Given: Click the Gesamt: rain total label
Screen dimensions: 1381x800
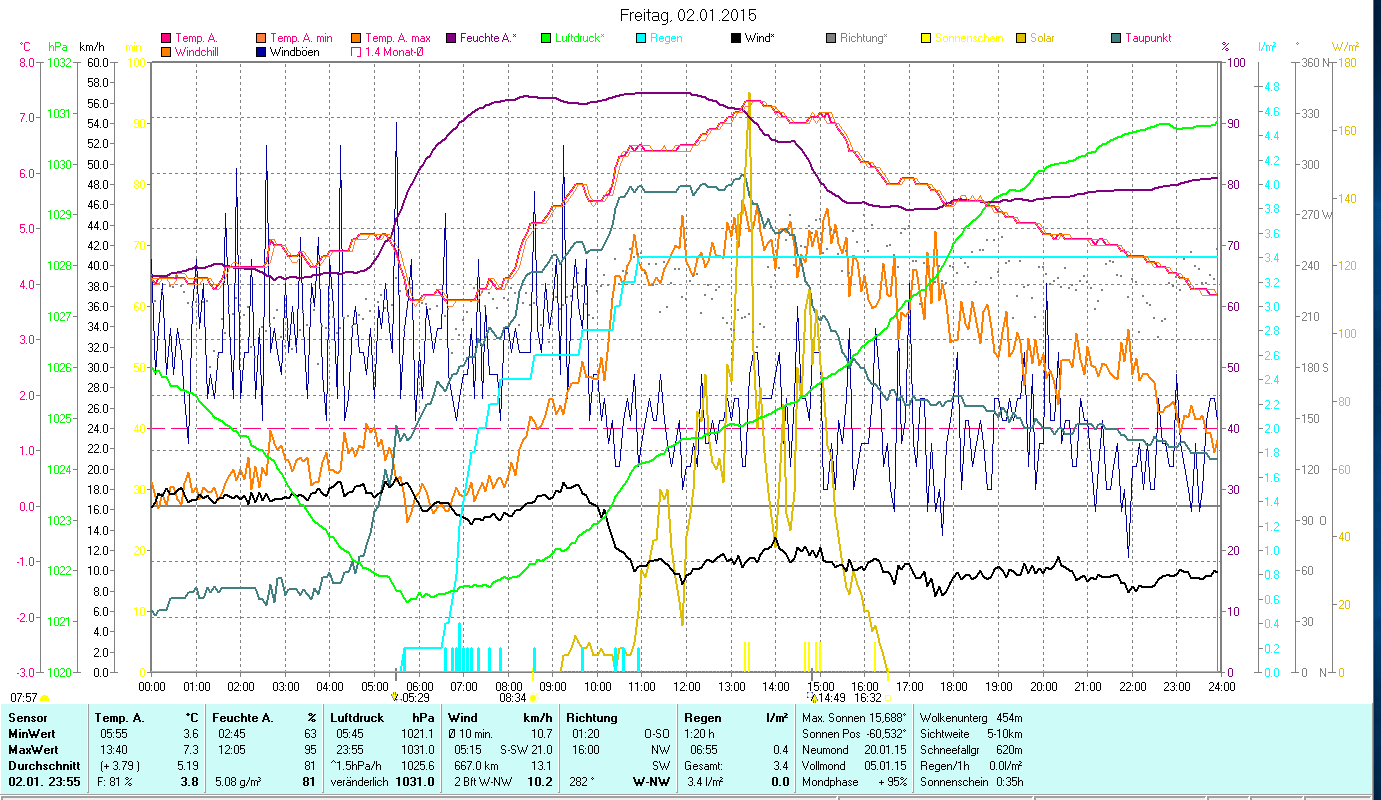Looking at the screenshot, I should [x=704, y=766].
